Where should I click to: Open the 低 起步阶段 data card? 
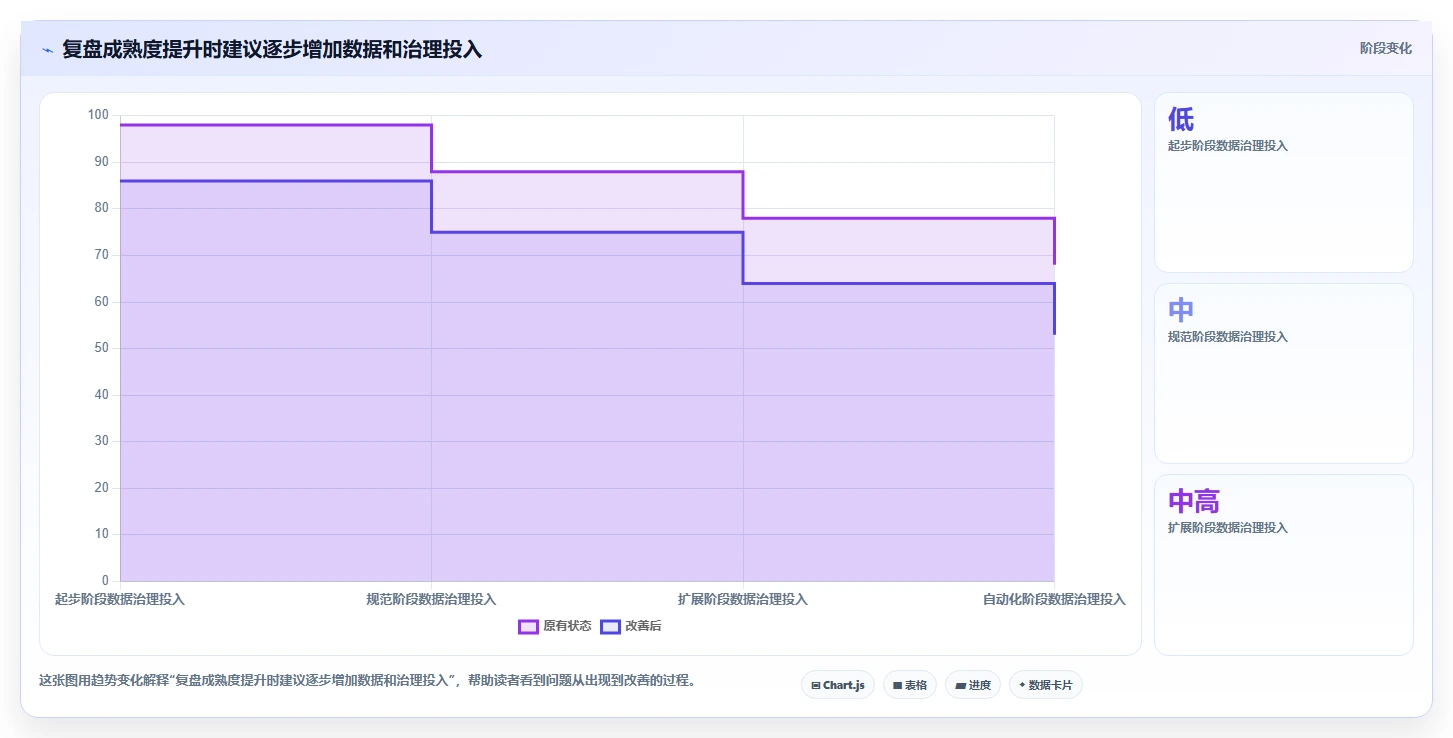[1284, 182]
